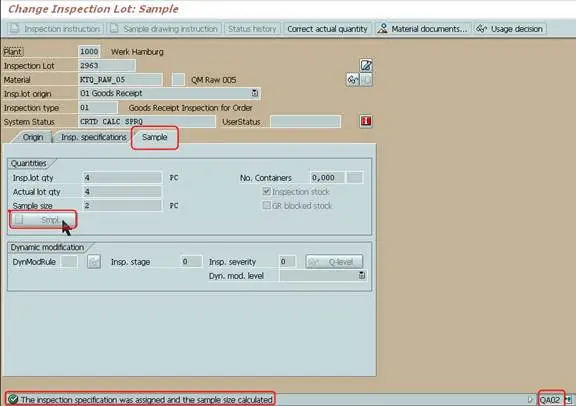Expand the Dyn. mod. level dropdown
Screen dimensions: 576x406
pos(362,275)
